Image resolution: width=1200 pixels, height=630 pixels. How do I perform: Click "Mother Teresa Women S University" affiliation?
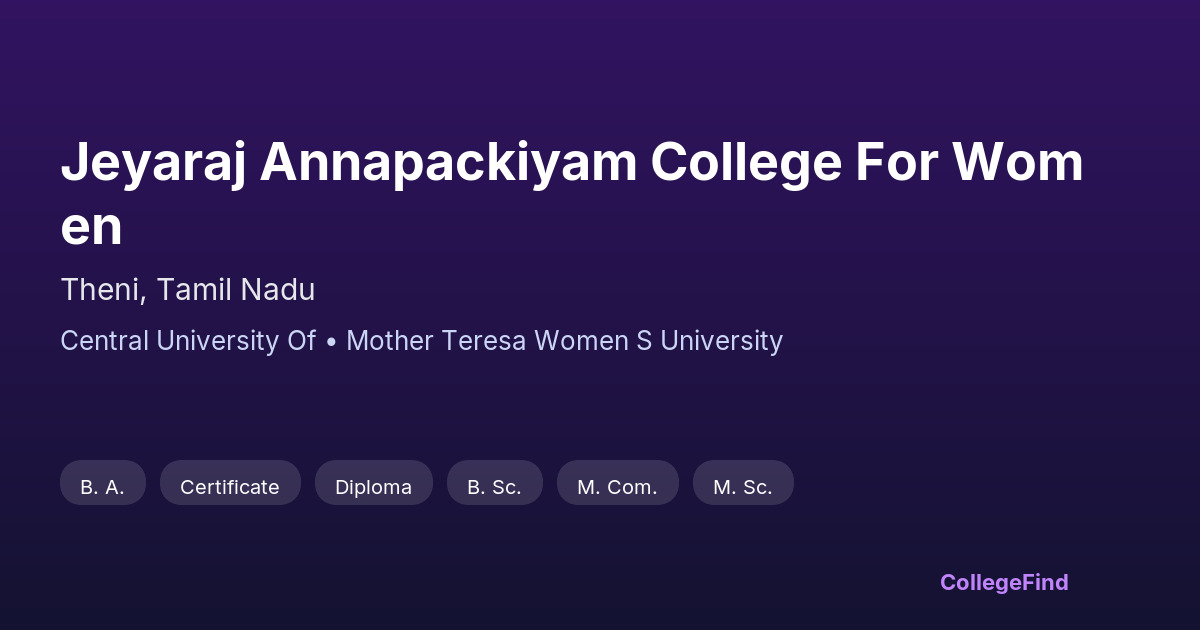564,341
